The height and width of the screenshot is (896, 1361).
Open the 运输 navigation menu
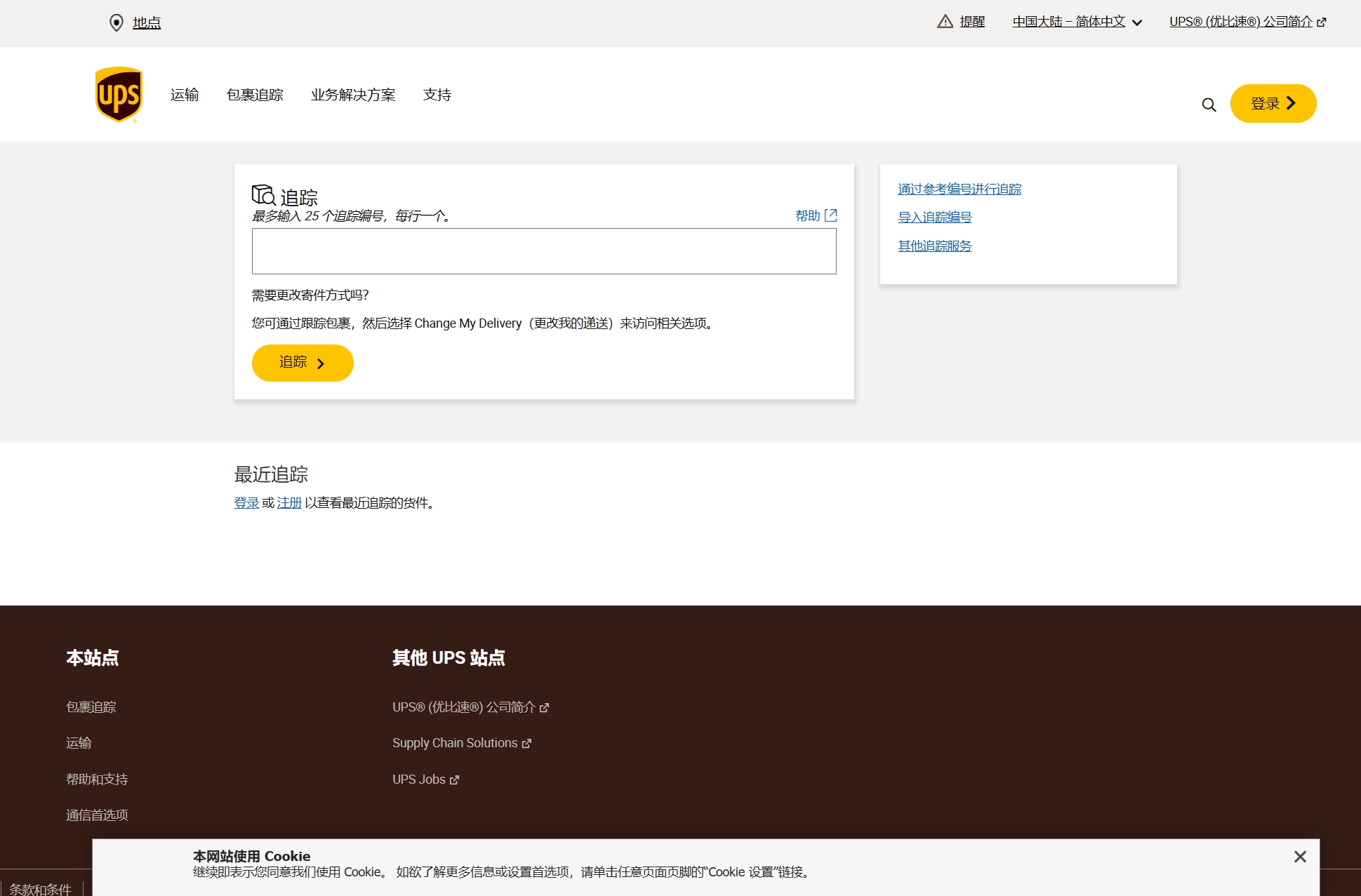pyautogui.click(x=185, y=95)
